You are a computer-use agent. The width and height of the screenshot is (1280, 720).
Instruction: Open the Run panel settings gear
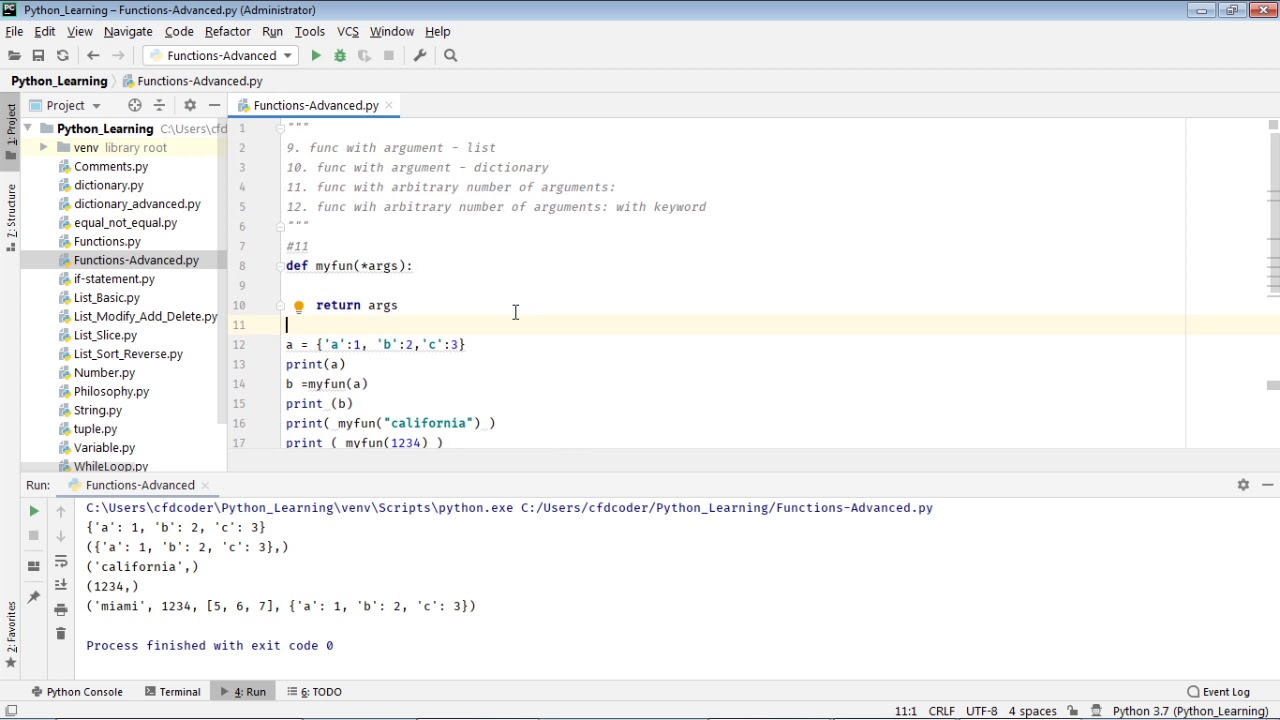[x=1243, y=485]
